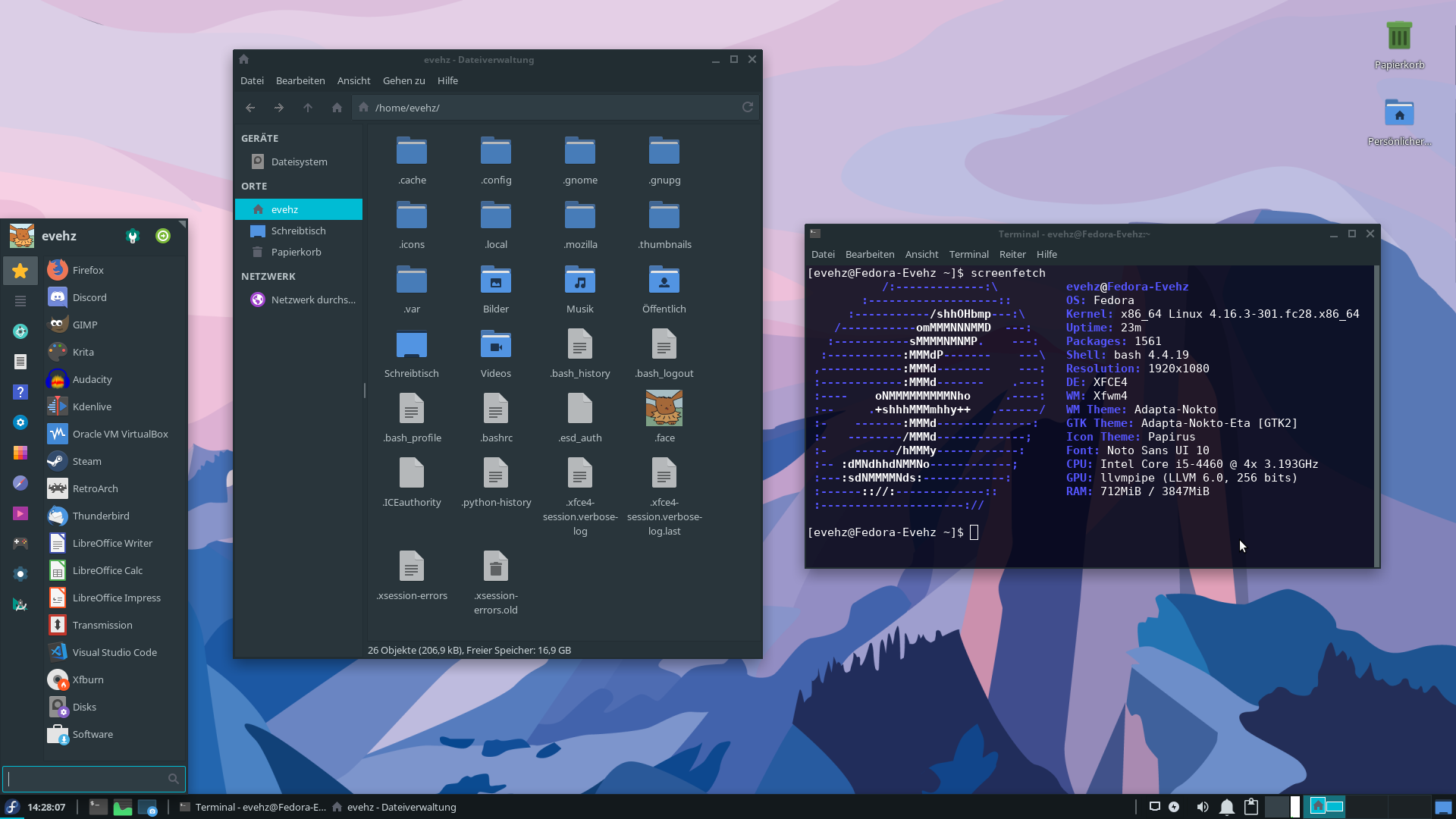
Task: Open the Hilfe menu in Terminal window
Action: (1046, 254)
